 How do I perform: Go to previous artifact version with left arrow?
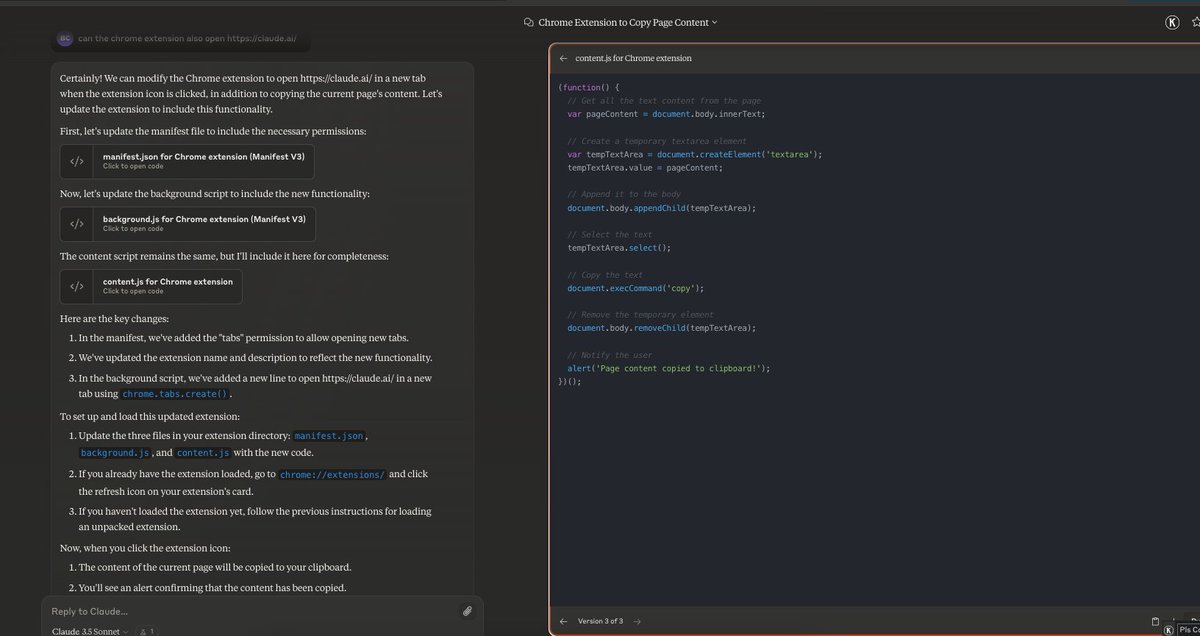point(564,621)
